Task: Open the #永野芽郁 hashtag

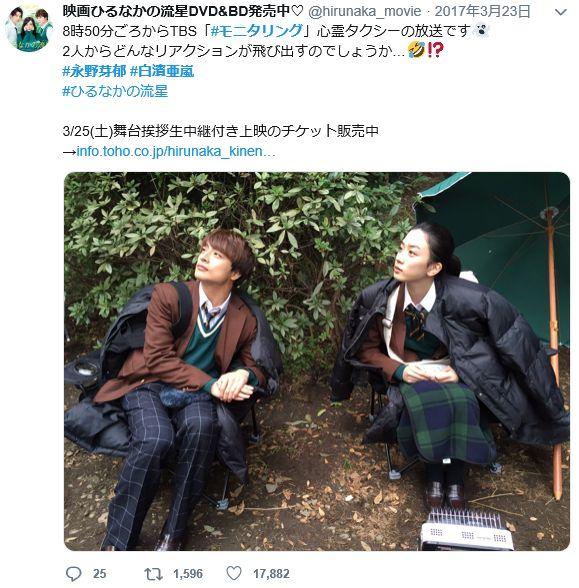Action: pyautogui.click(x=94, y=71)
